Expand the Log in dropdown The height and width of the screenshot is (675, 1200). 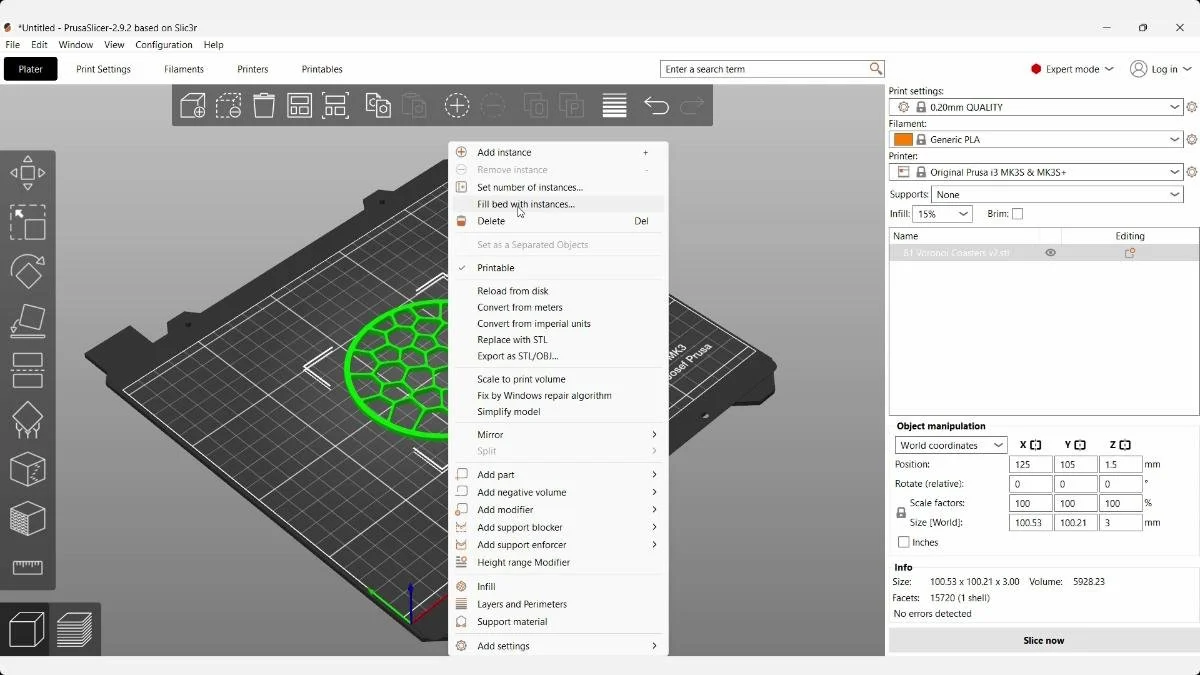coord(1161,69)
